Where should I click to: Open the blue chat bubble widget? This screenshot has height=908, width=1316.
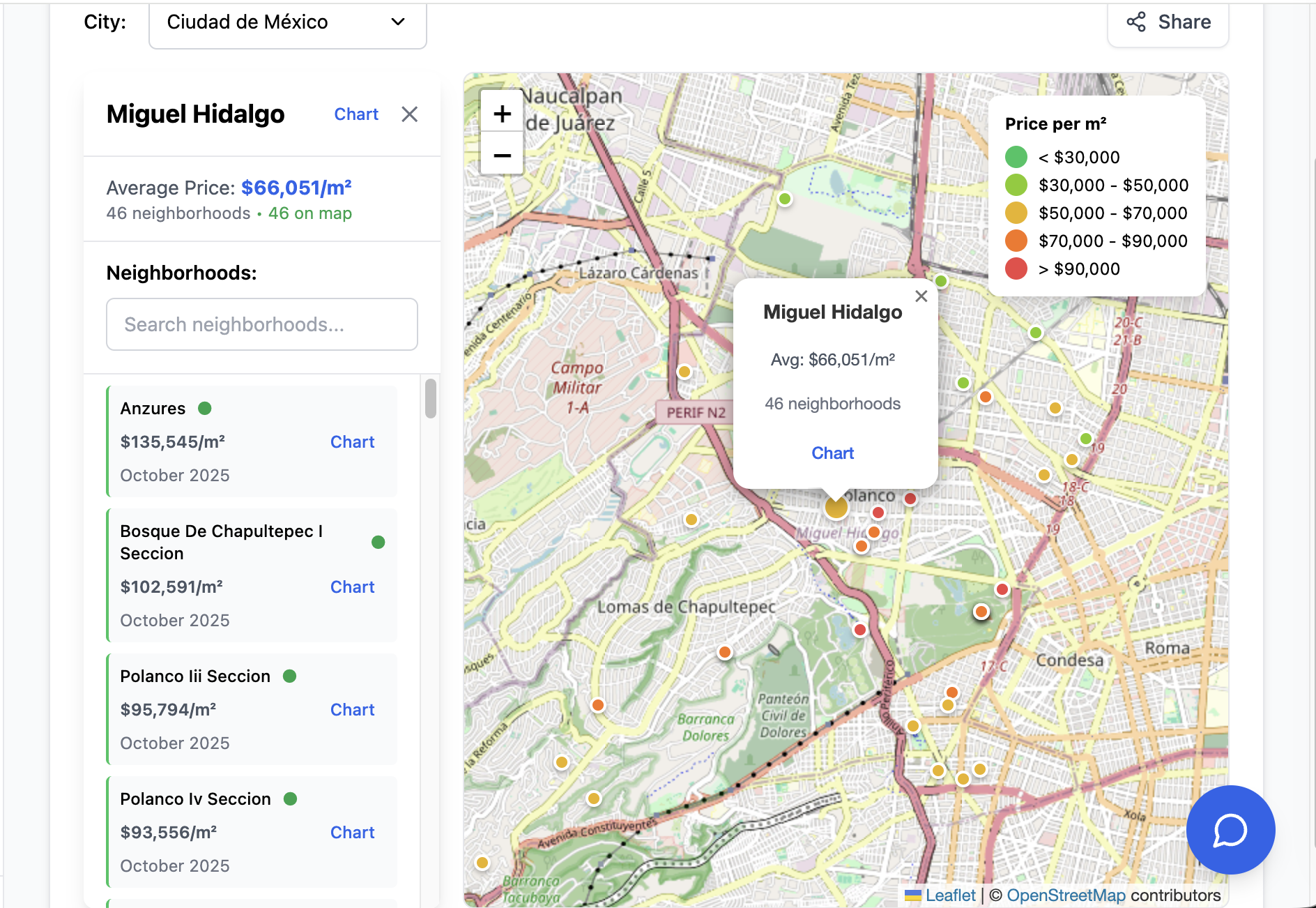pyautogui.click(x=1230, y=830)
